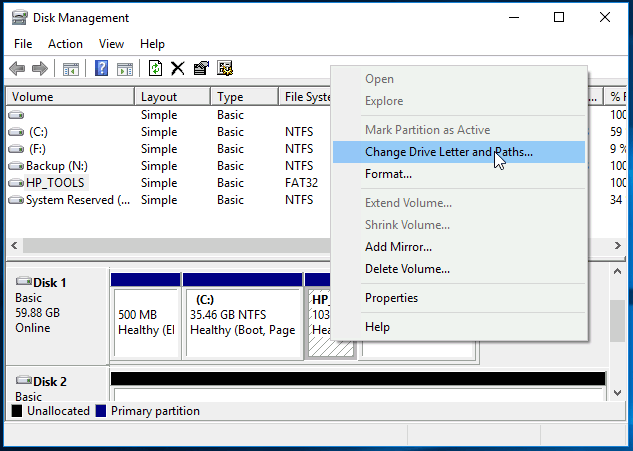Screen dimensions: 633x451
Task: Sort by the Type column header
Action: [245, 97]
